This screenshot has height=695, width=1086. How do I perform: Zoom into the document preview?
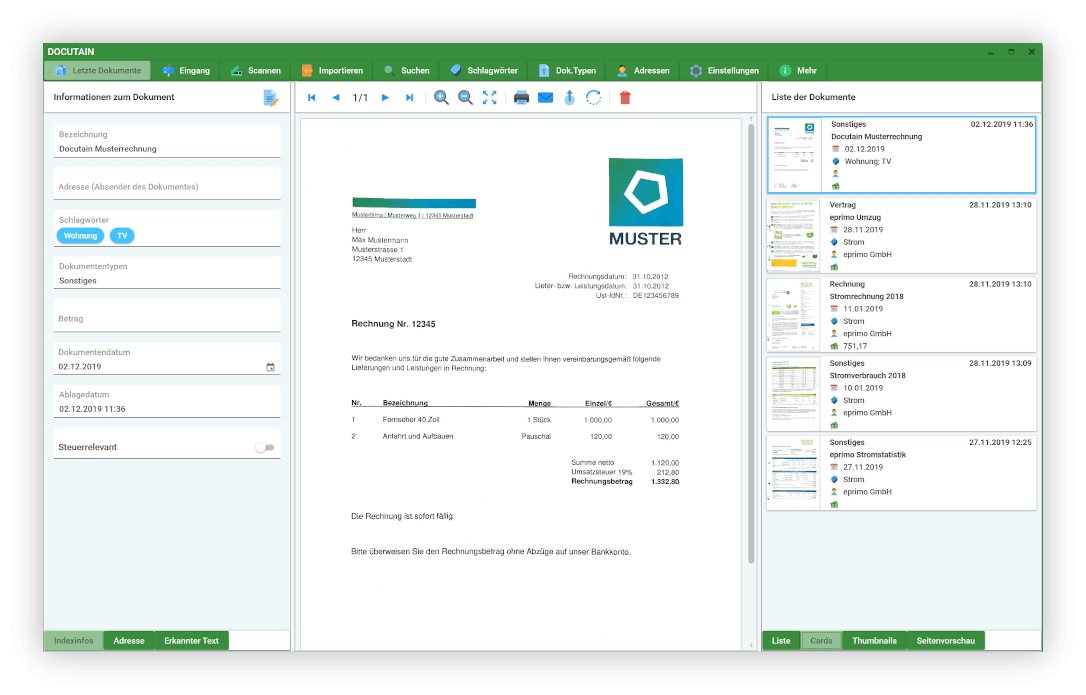click(442, 97)
